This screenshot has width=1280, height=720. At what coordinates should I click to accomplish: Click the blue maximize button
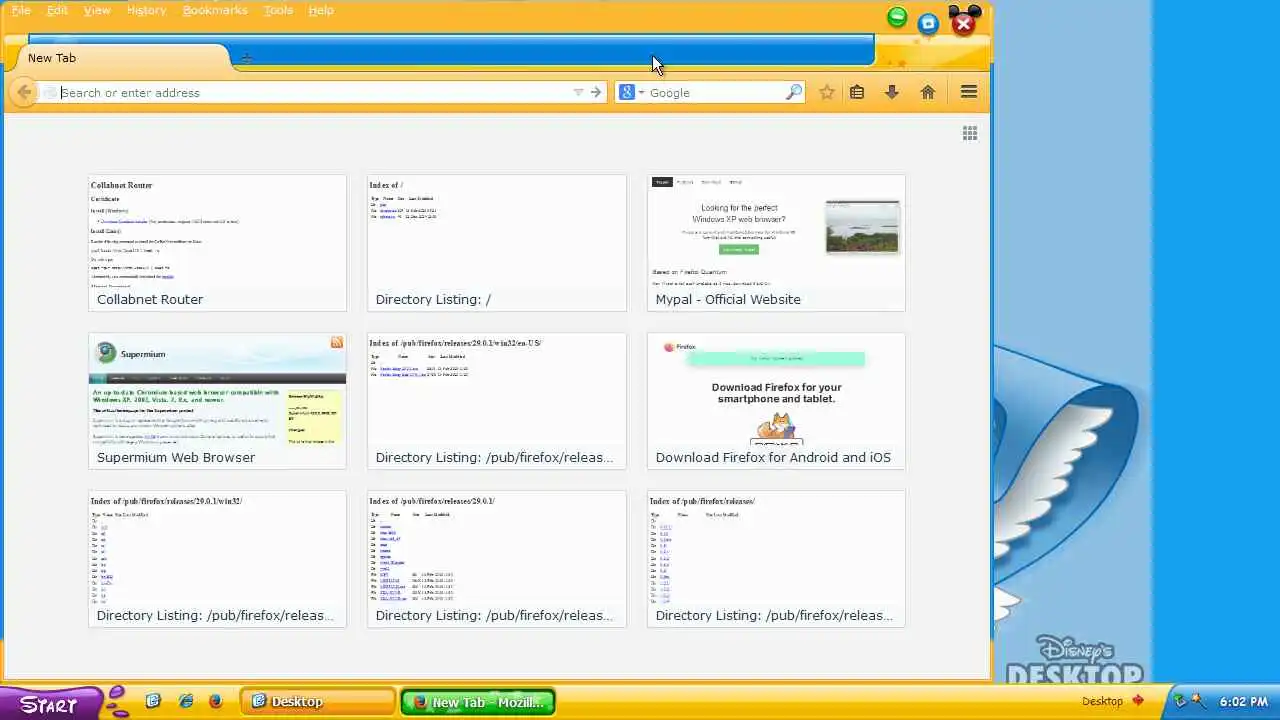pos(929,24)
